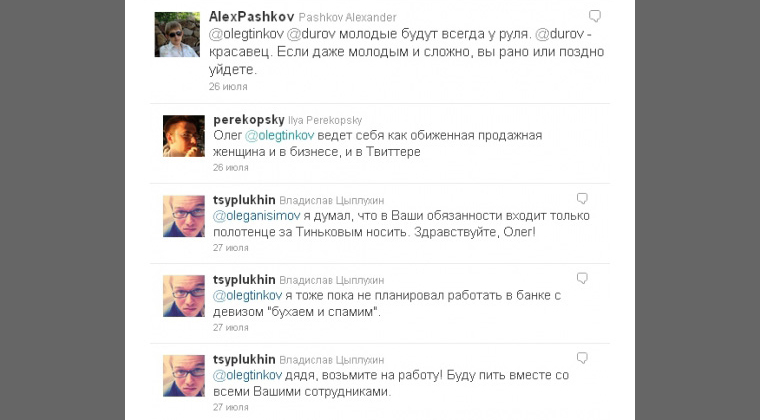Open AlexPashkov profile avatar

point(177,34)
